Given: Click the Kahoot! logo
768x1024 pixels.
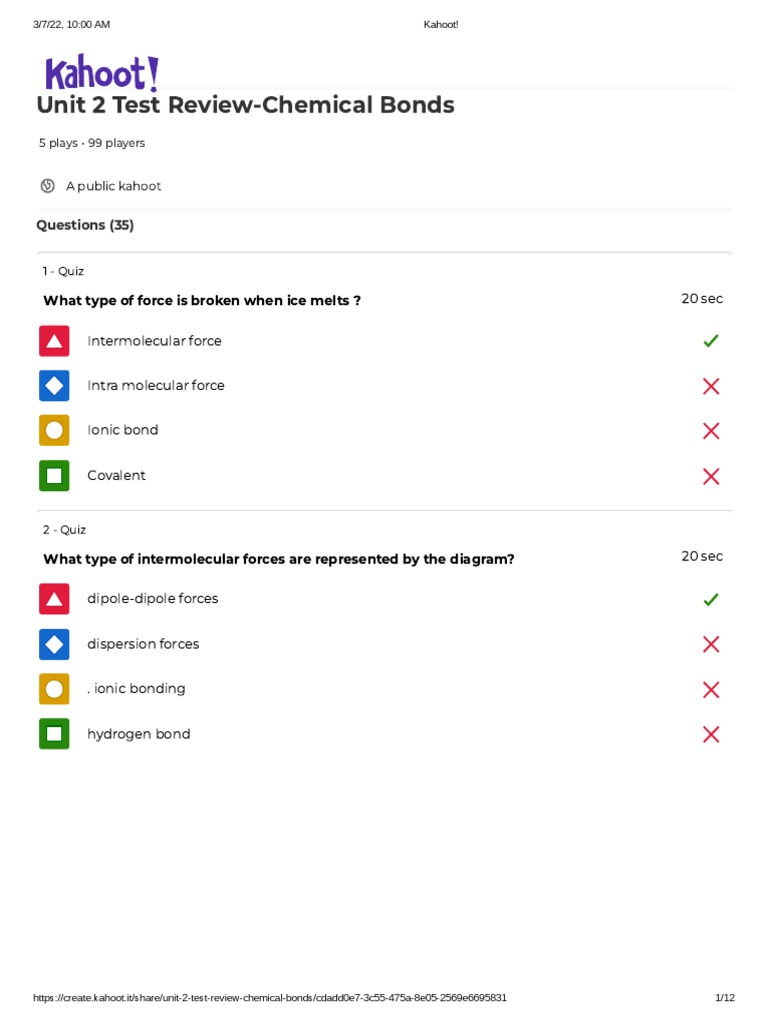Looking at the screenshot, I should coord(101,73).
